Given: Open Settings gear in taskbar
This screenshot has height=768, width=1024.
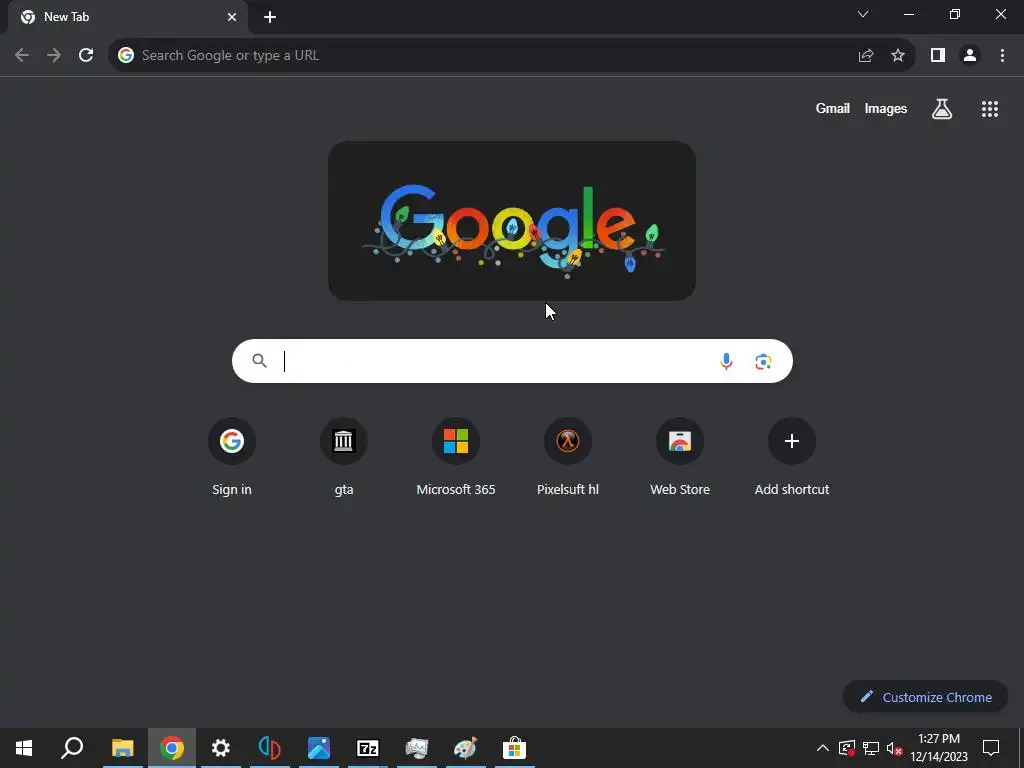Looking at the screenshot, I should (x=221, y=748).
